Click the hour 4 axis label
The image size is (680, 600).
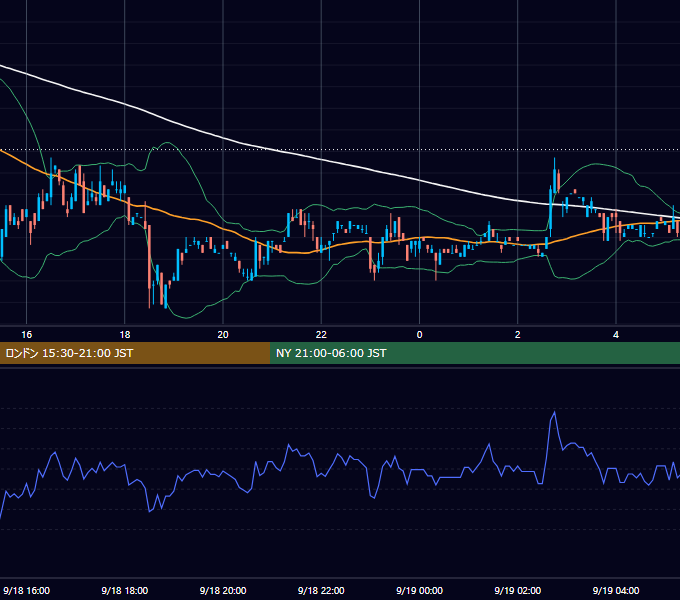point(616,334)
